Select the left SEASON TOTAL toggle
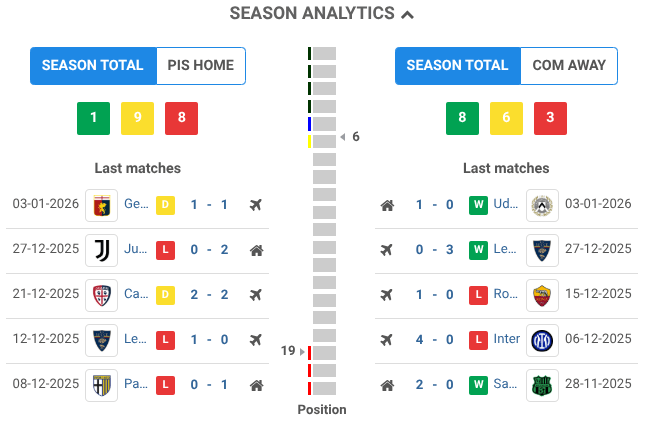Image resolution: width=651 pixels, height=423 pixels. (93, 66)
